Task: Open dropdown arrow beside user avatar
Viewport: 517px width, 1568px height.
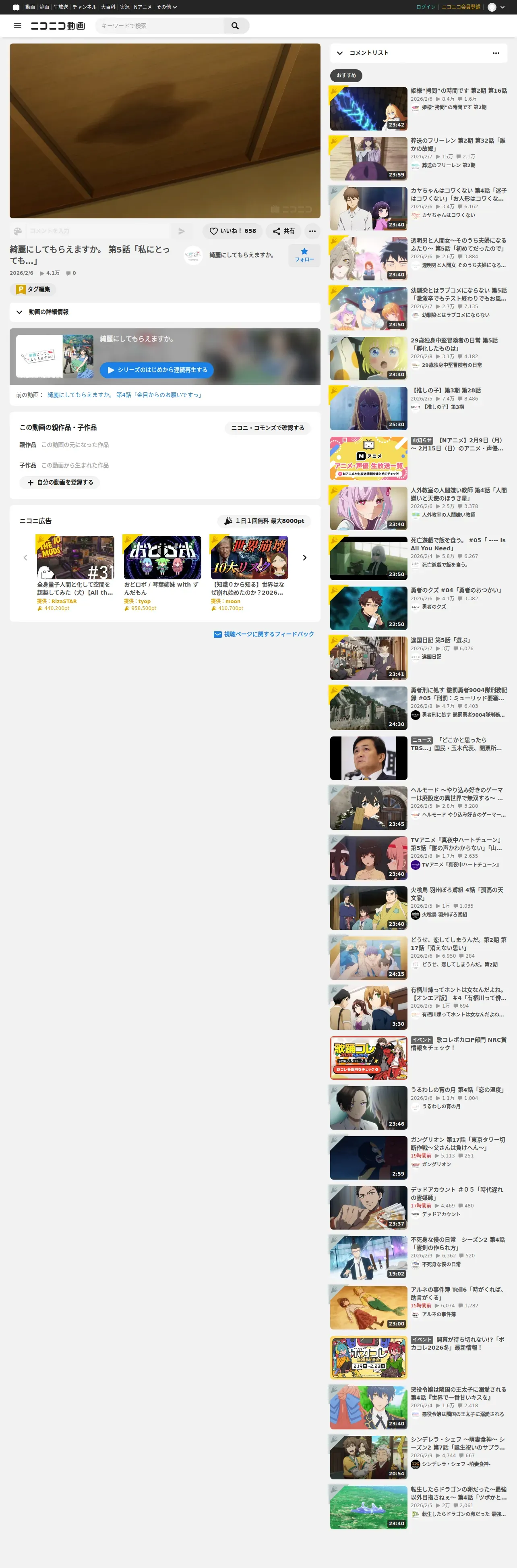Action: (x=503, y=7)
